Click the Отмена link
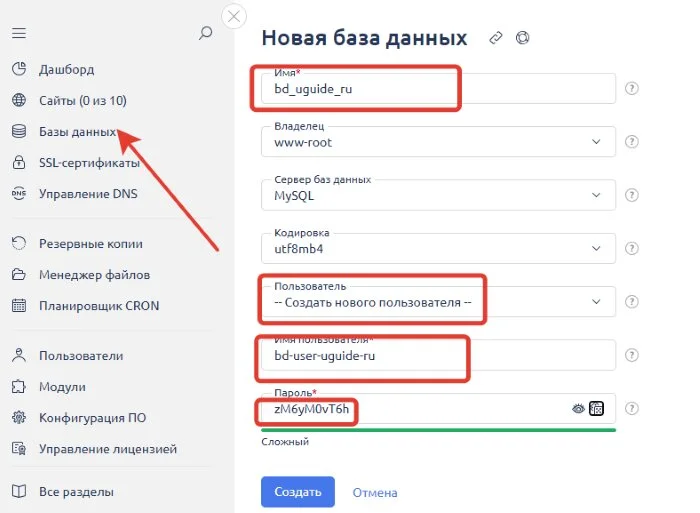The image size is (700, 513). click(x=375, y=492)
